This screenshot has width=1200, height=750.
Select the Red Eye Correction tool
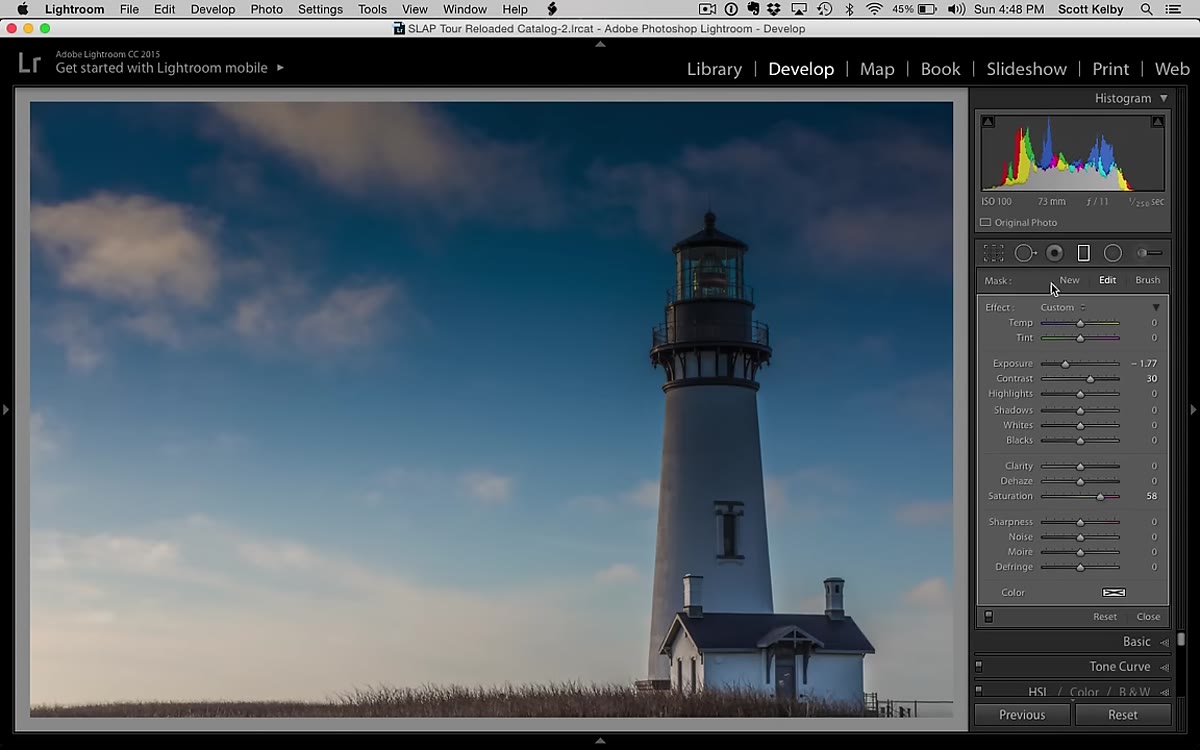pyautogui.click(x=1054, y=253)
